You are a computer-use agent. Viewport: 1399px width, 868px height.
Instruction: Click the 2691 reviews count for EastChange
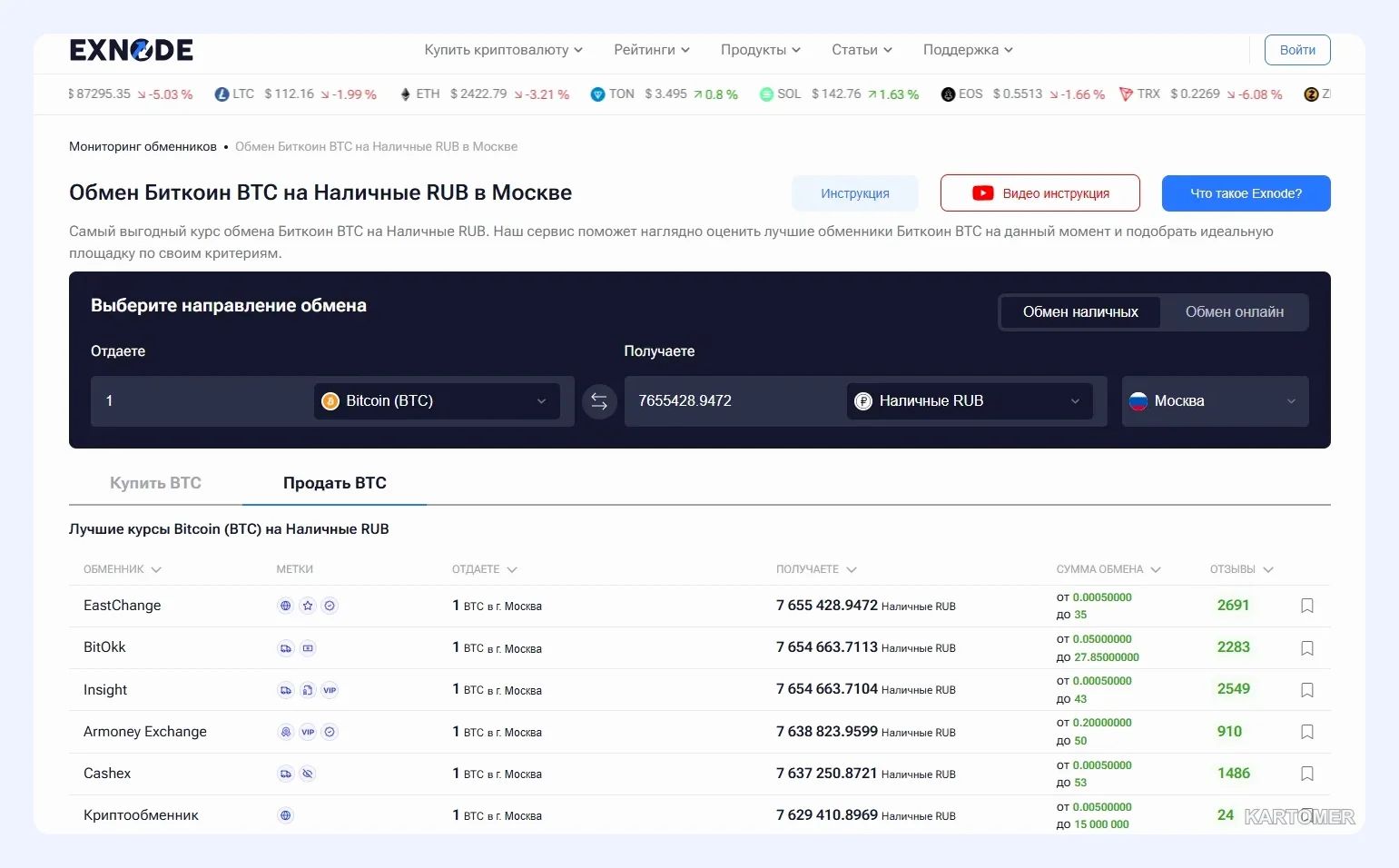1233,606
